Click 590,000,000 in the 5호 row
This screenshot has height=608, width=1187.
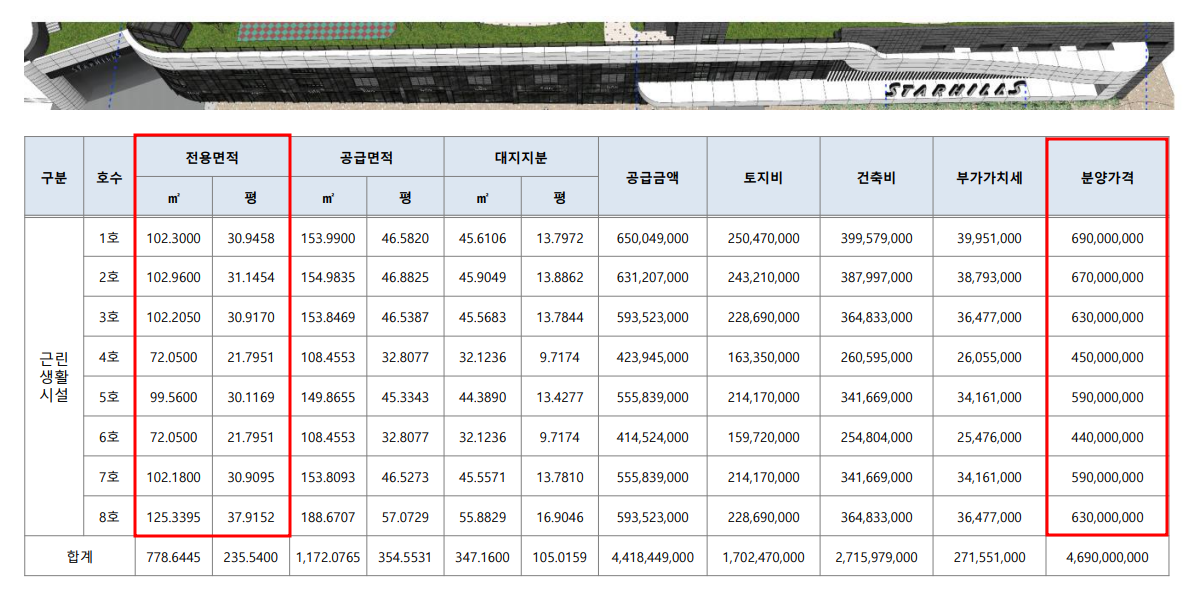click(x=1107, y=398)
